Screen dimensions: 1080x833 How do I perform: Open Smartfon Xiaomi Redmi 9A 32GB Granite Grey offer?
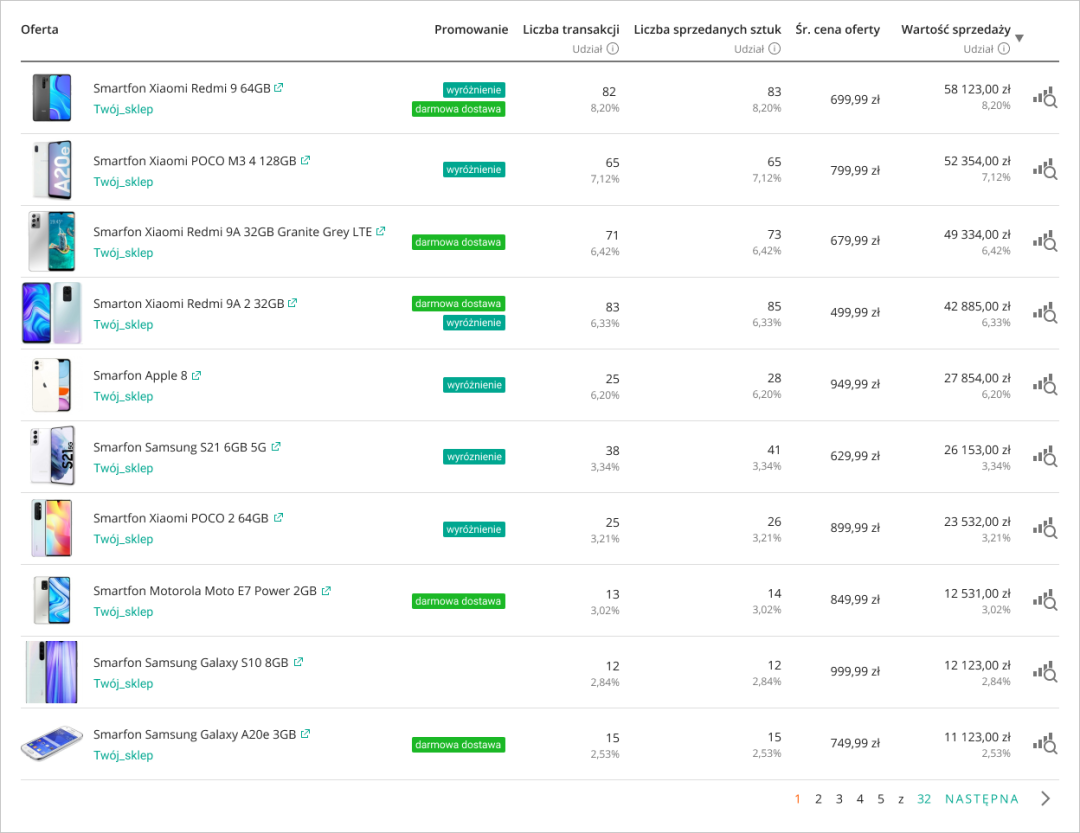click(x=232, y=232)
